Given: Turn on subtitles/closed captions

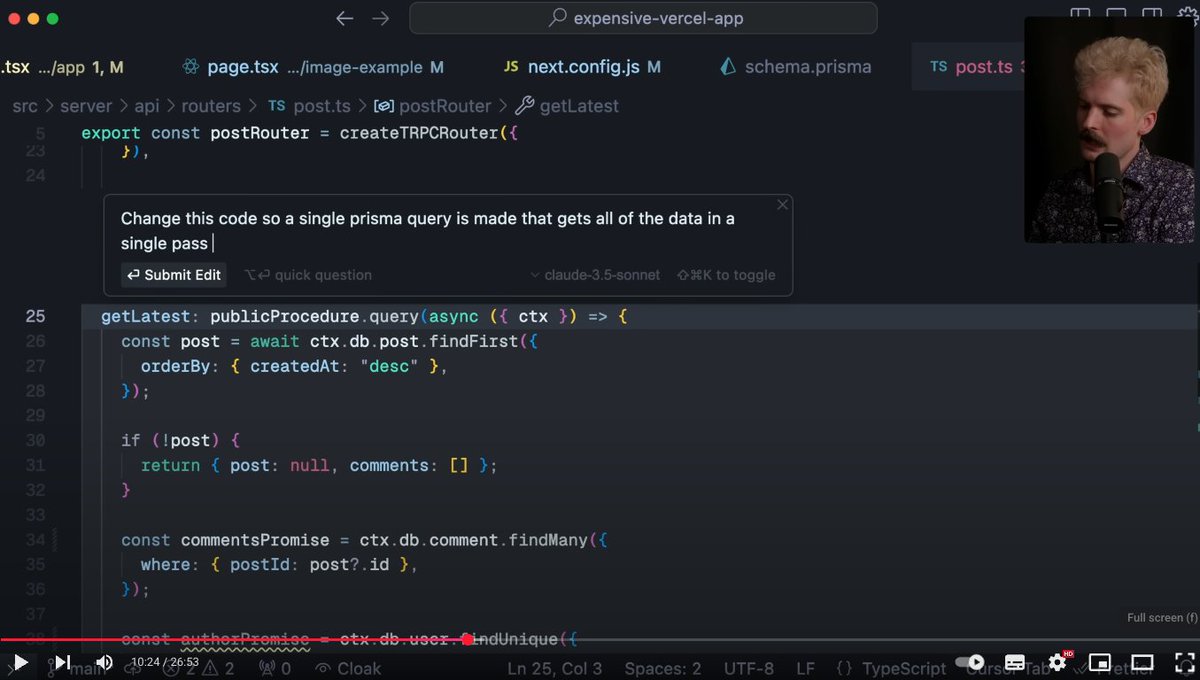Looking at the screenshot, I should click(1014, 662).
